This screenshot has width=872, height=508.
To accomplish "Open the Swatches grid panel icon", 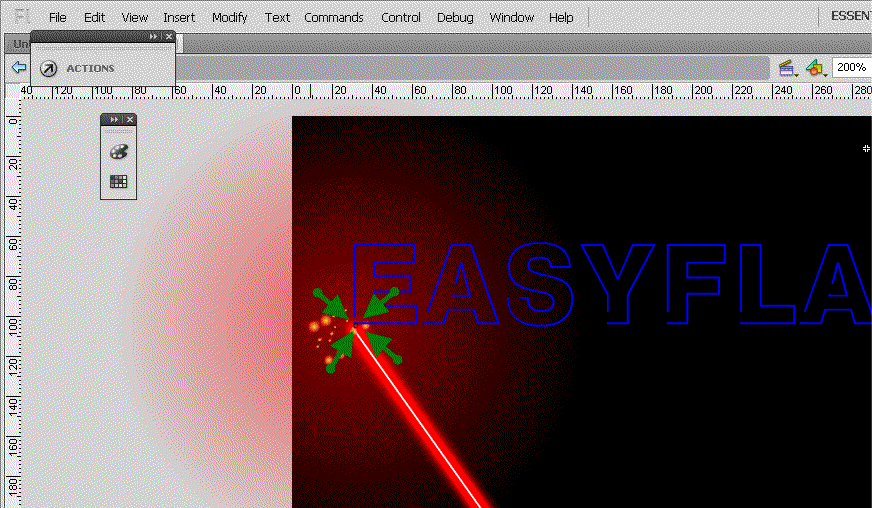I will point(118,181).
